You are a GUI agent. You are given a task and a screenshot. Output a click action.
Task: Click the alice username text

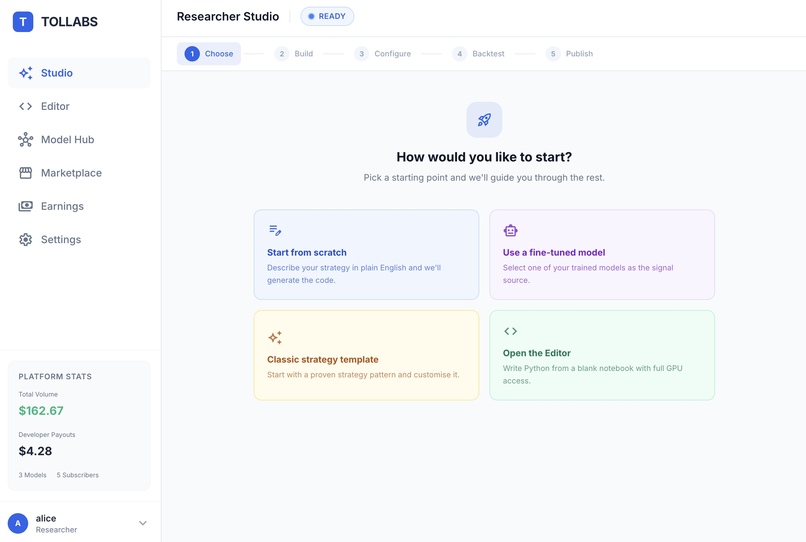[x=46, y=518]
